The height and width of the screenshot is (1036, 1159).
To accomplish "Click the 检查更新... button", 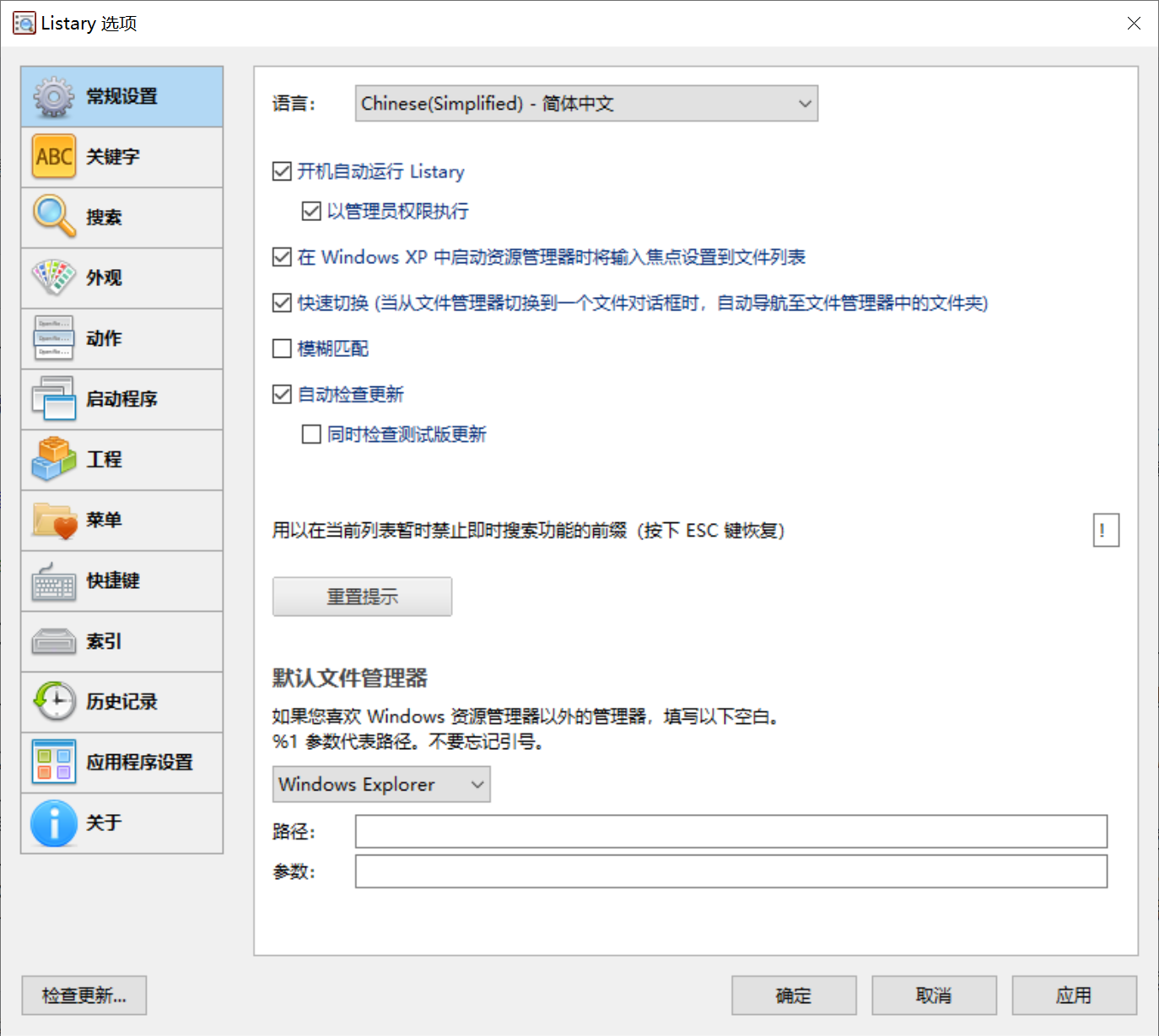I will (84, 996).
